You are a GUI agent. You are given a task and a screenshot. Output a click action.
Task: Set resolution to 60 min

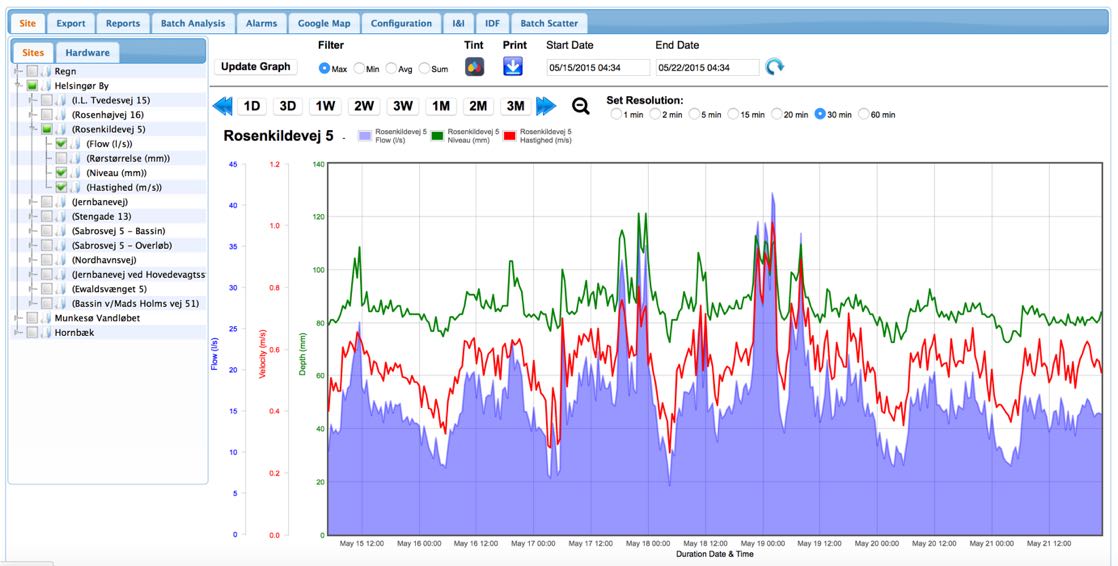[863, 114]
